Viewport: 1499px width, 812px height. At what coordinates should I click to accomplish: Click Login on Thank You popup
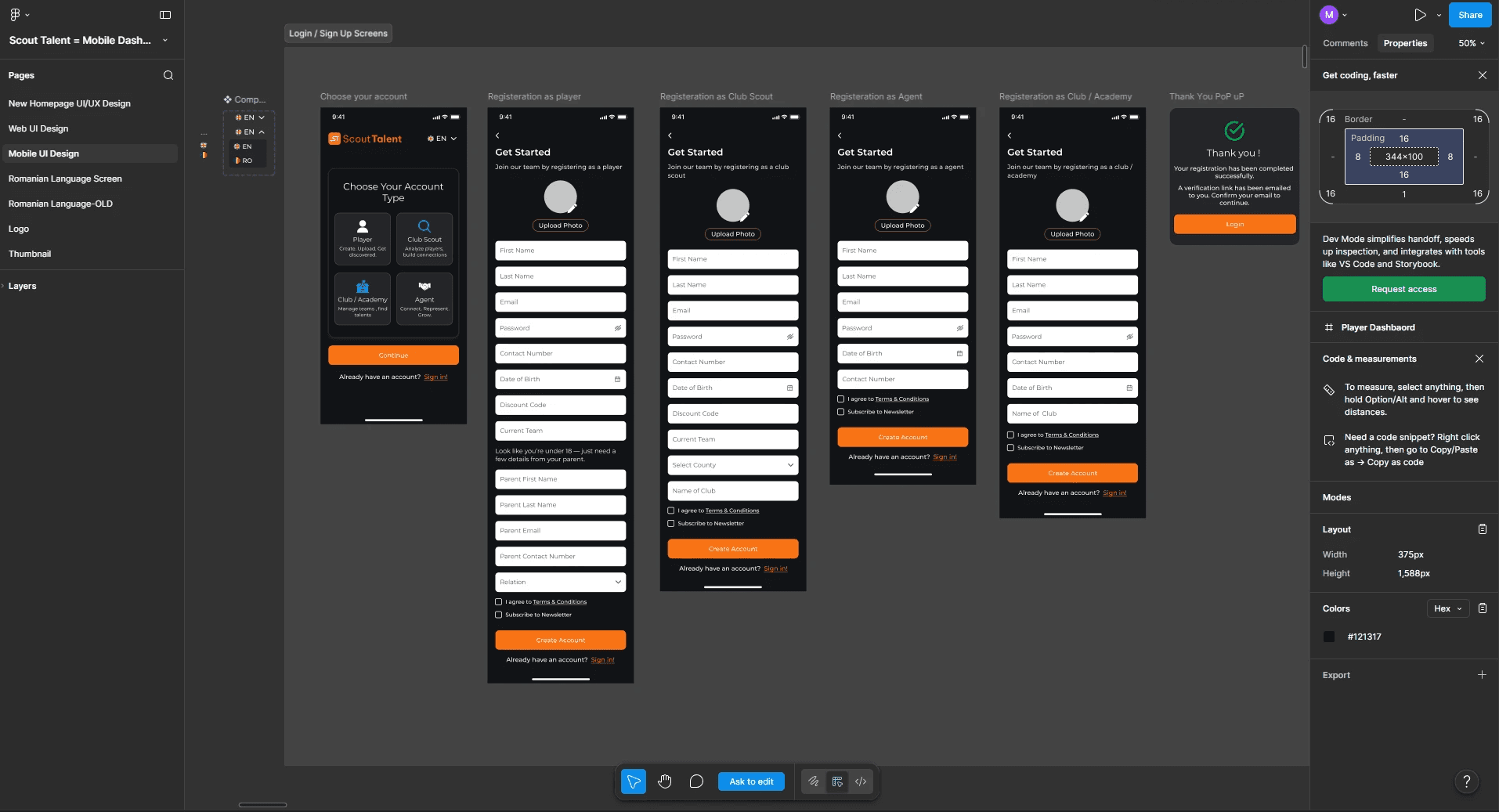(1234, 225)
